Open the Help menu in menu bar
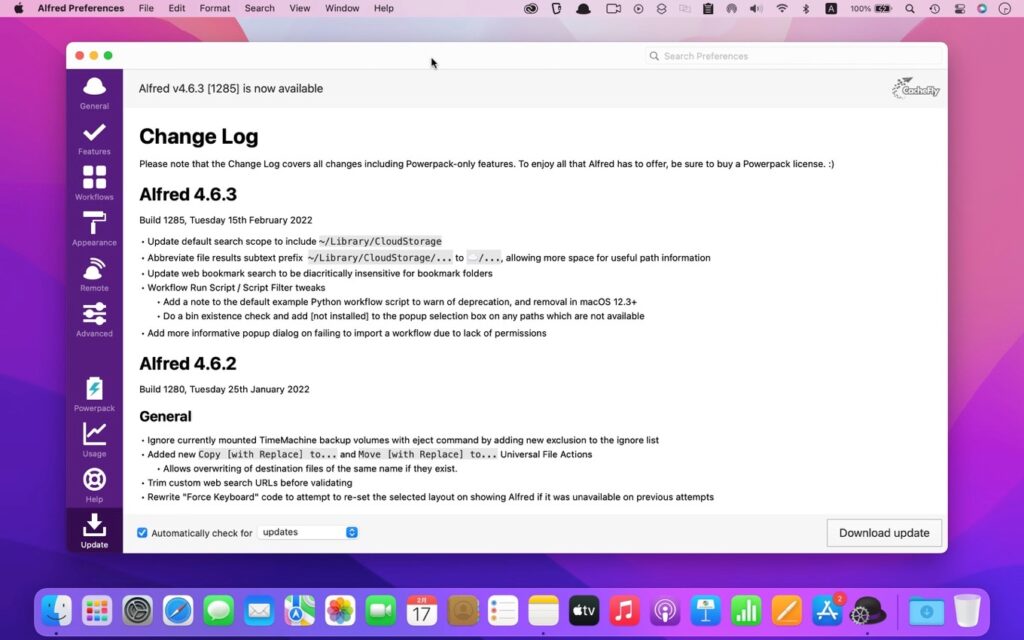Image resolution: width=1024 pixels, height=640 pixels. point(383,8)
